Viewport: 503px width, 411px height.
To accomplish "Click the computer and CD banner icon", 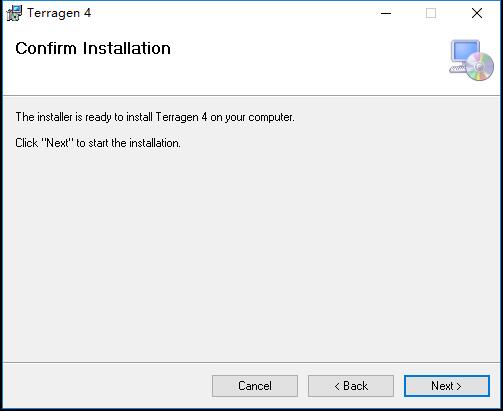I will pos(471,60).
